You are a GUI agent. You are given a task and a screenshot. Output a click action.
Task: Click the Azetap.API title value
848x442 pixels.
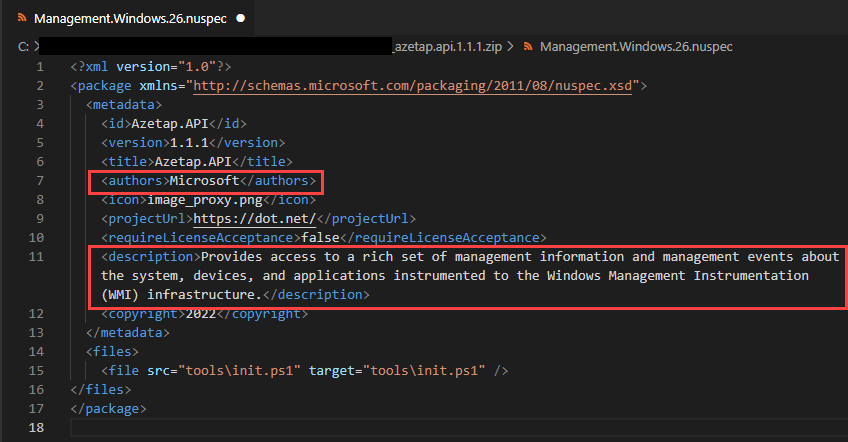(193, 161)
